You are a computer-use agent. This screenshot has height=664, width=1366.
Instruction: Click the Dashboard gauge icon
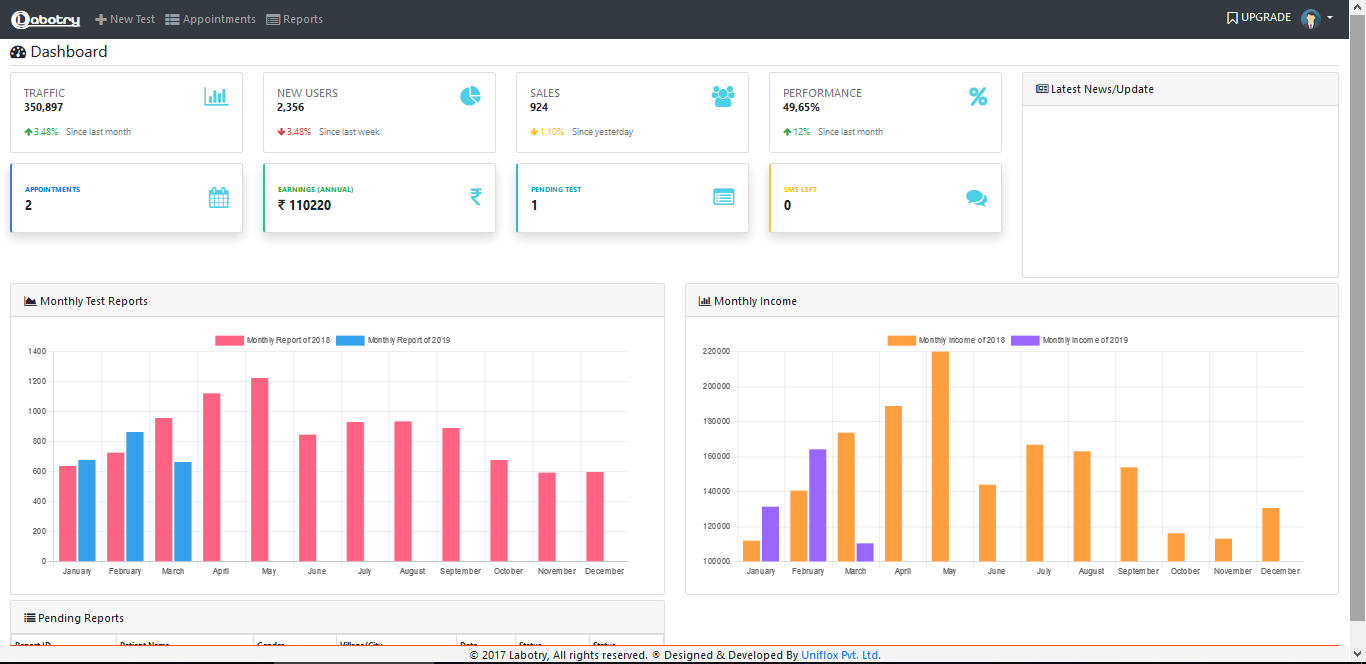(18, 52)
